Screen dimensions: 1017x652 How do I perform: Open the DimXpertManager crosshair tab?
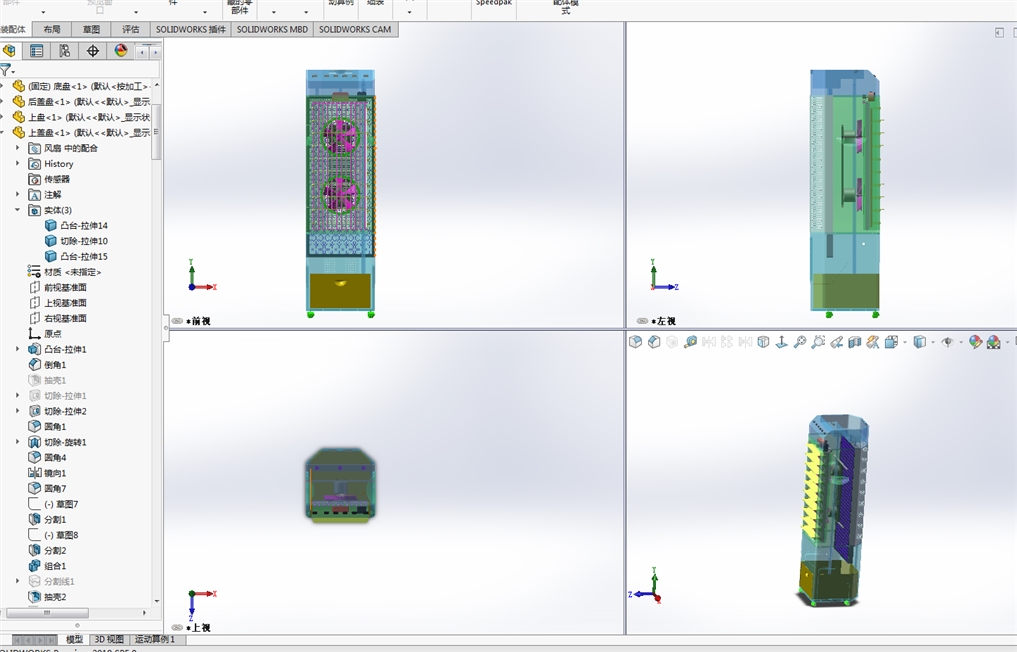93,51
